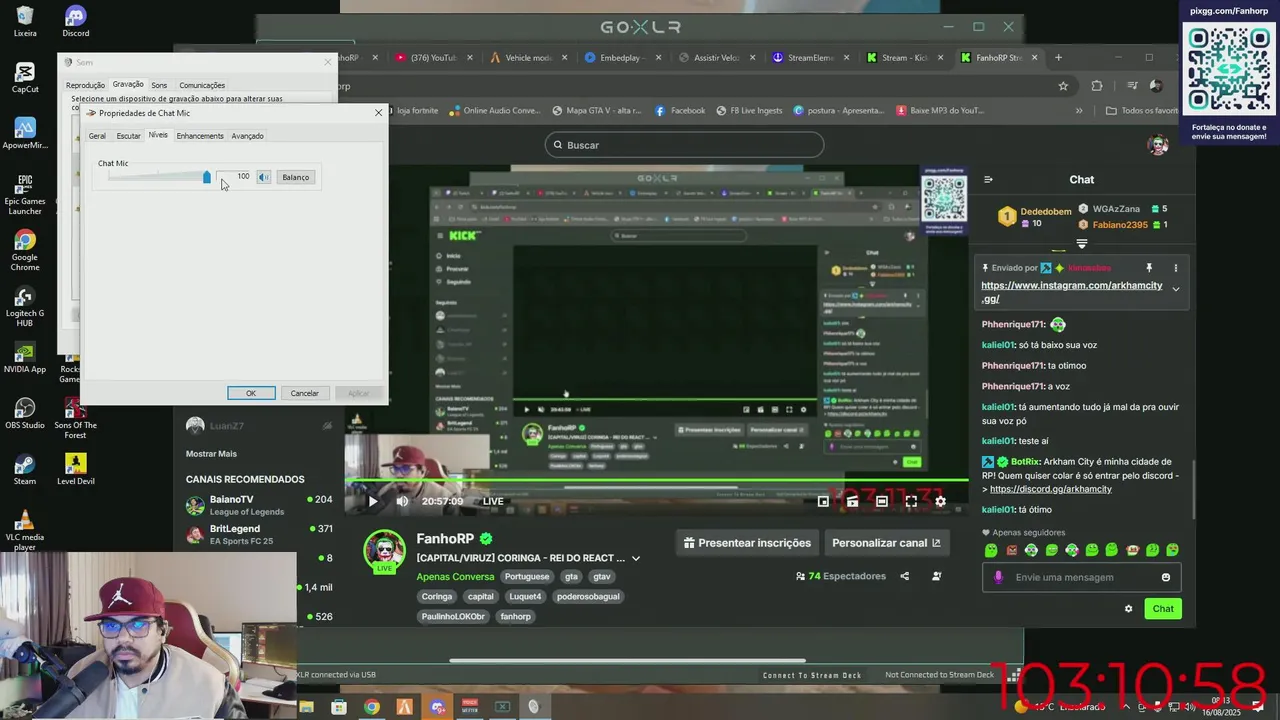Image resolution: width=1280 pixels, height=720 pixels.
Task: Switch to the Escutar tab
Action: (x=128, y=136)
